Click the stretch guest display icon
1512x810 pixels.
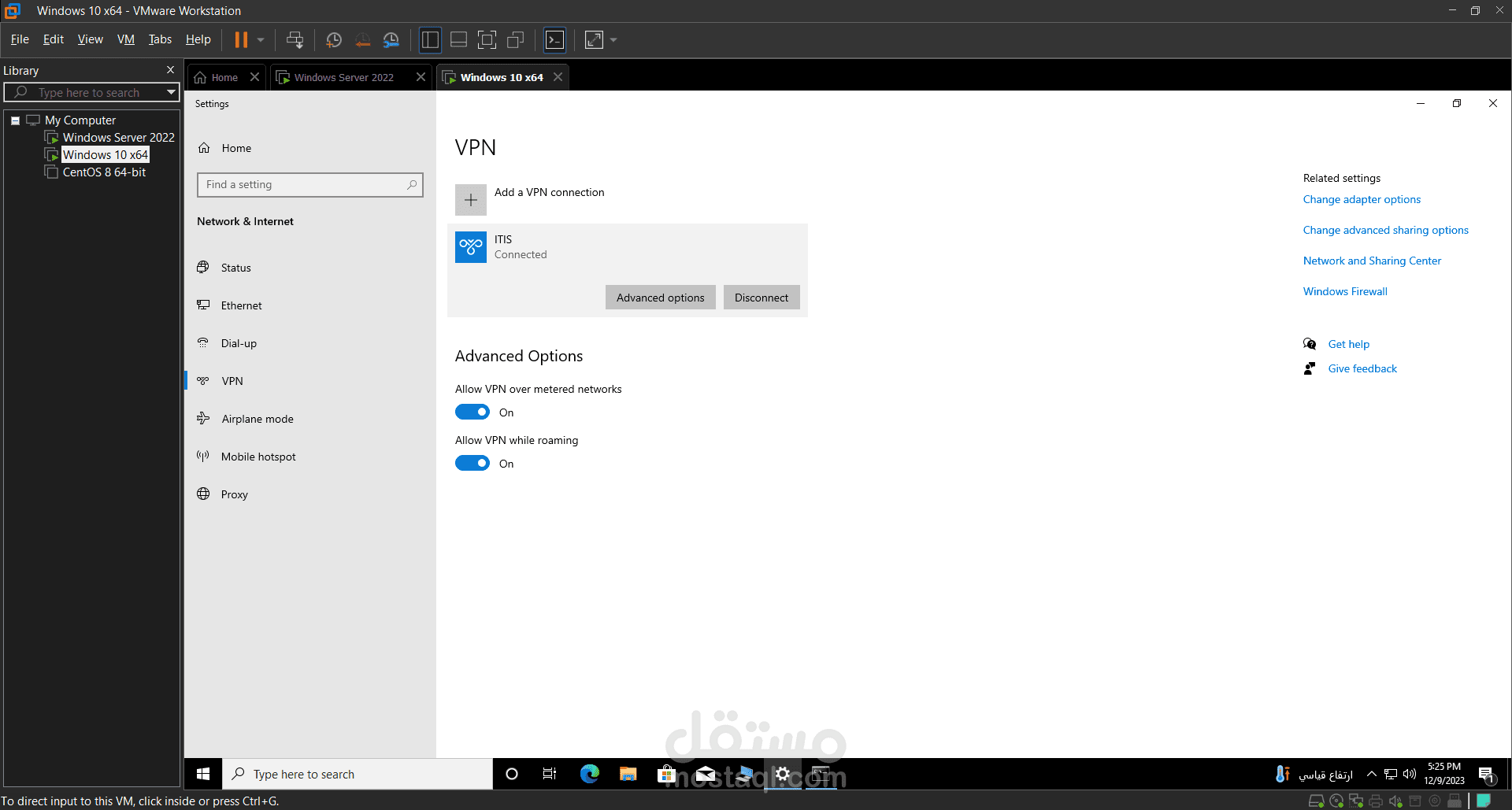[595, 39]
